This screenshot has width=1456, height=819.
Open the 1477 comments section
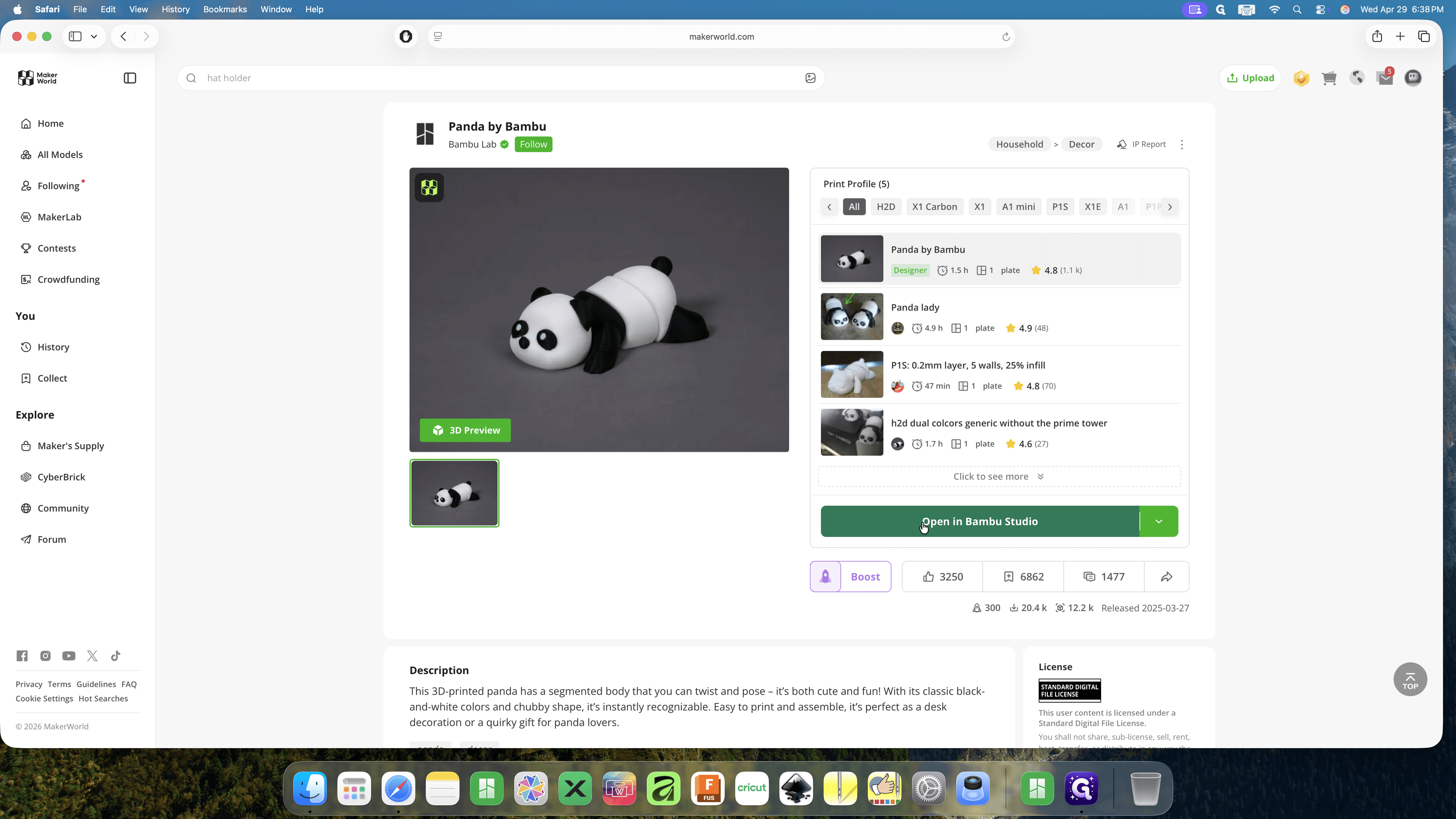(x=1104, y=576)
